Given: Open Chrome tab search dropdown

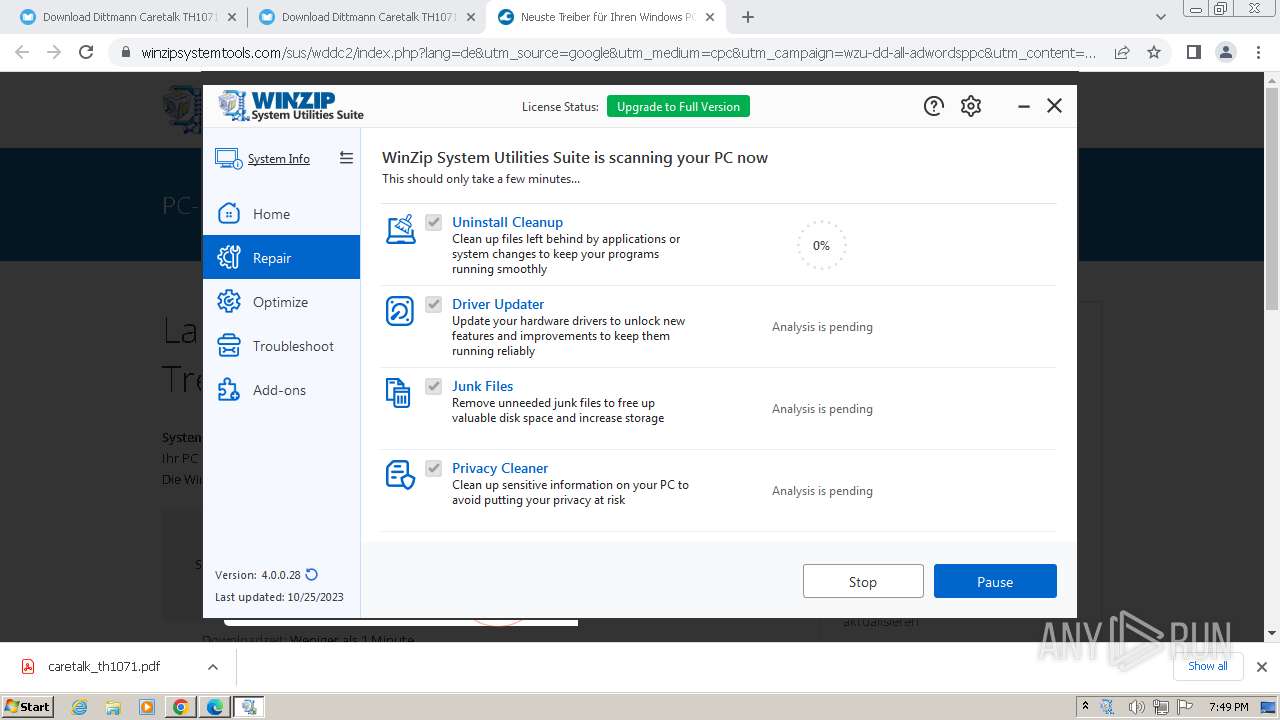Looking at the screenshot, I should [1161, 17].
